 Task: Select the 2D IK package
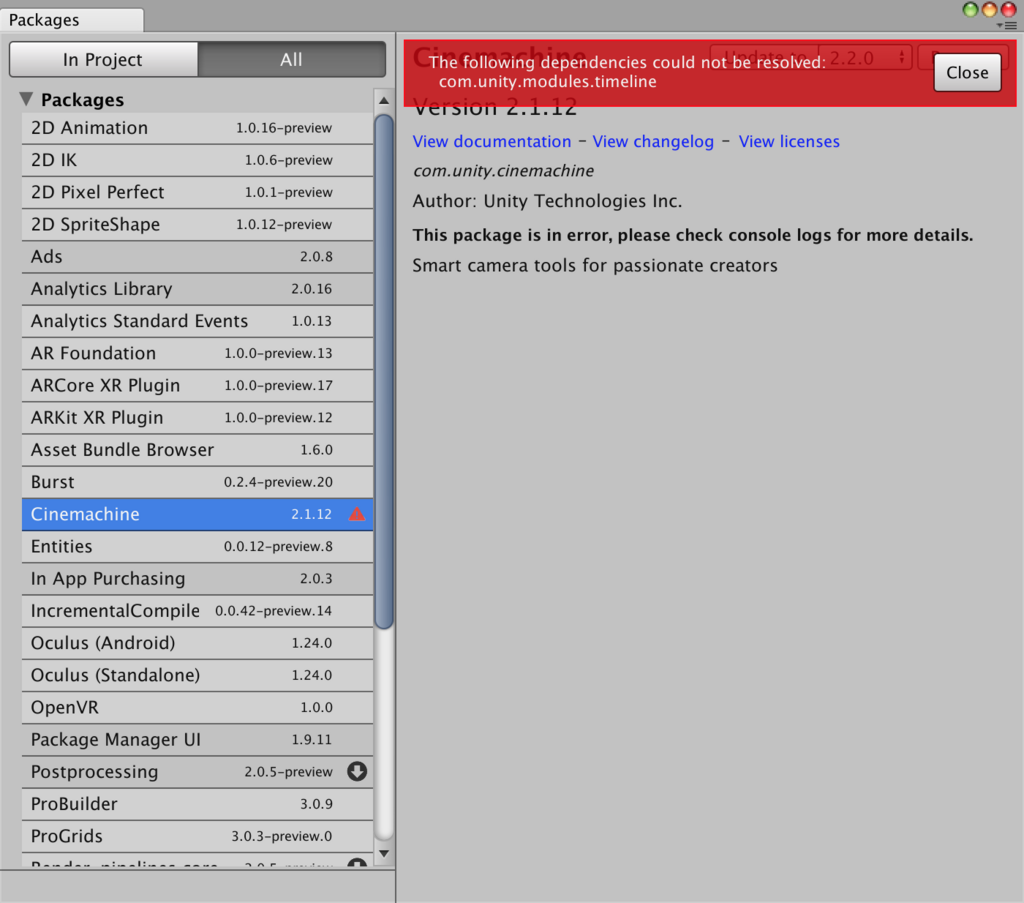tap(197, 160)
